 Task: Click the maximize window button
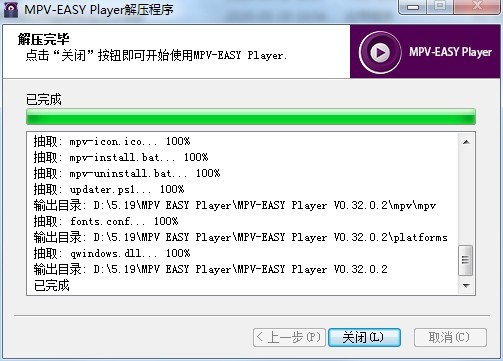[x=440, y=7]
